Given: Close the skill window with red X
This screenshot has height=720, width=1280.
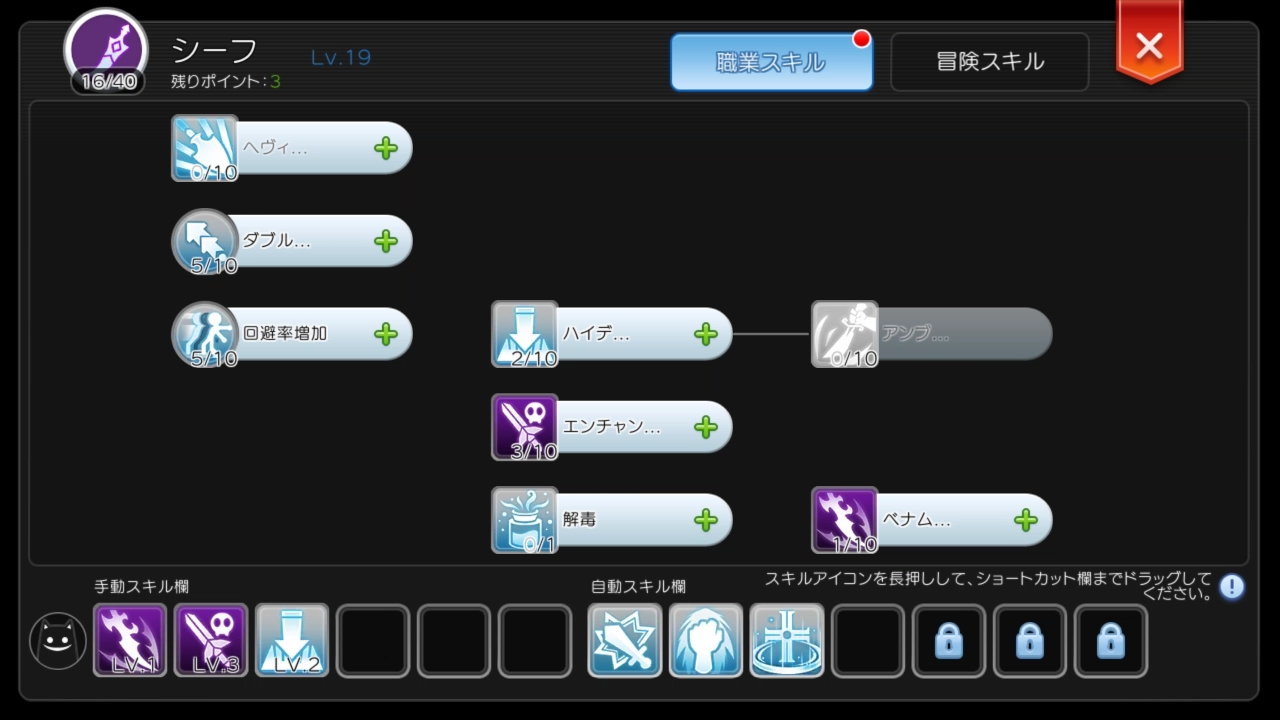Looking at the screenshot, I should (x=1150, y=44).
